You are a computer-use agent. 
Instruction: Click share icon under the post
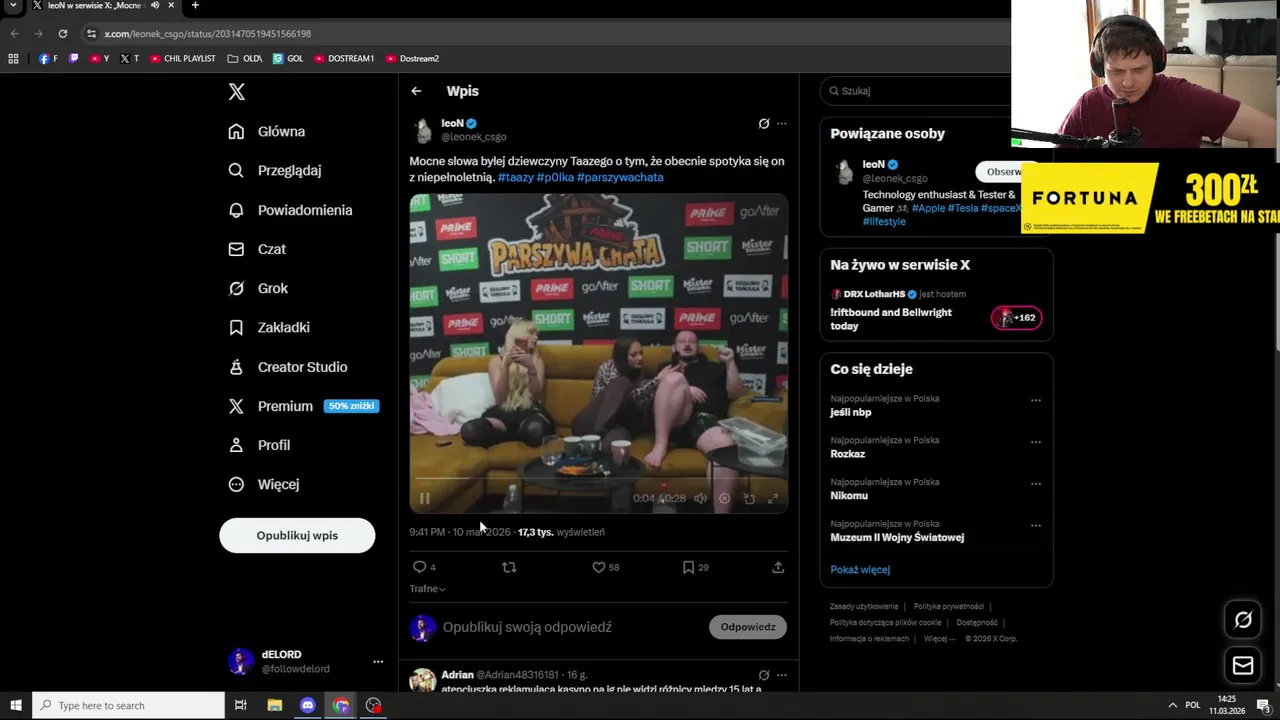pos(778,567)
